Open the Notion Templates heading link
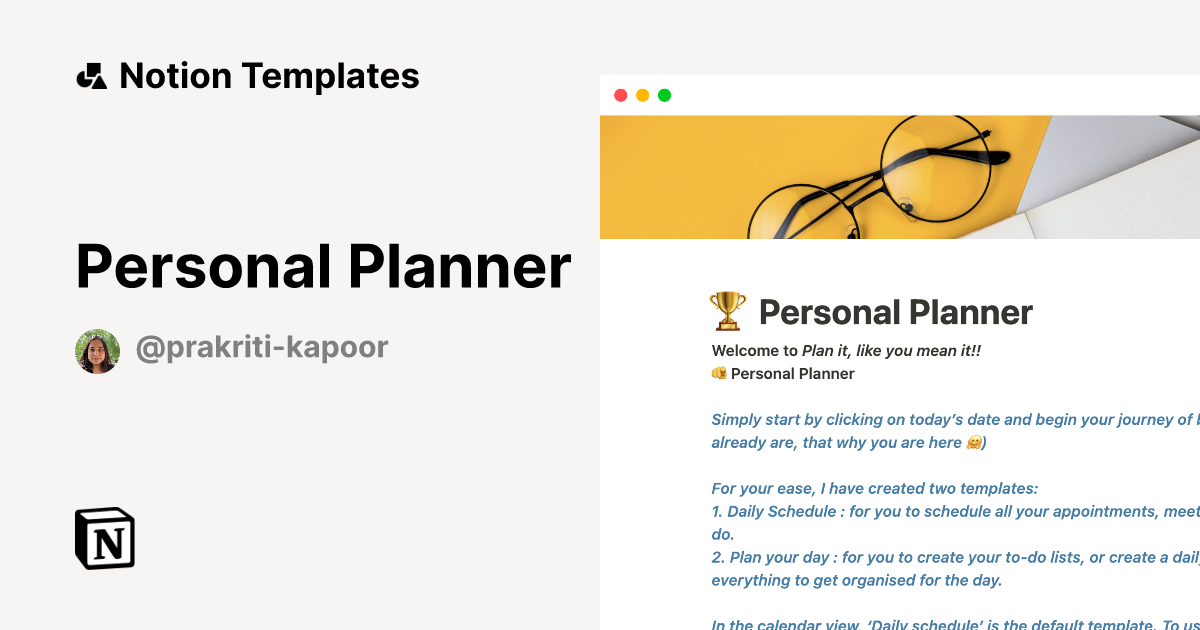The width and height of the screenshot is (1200, 630). coord(269,76)
